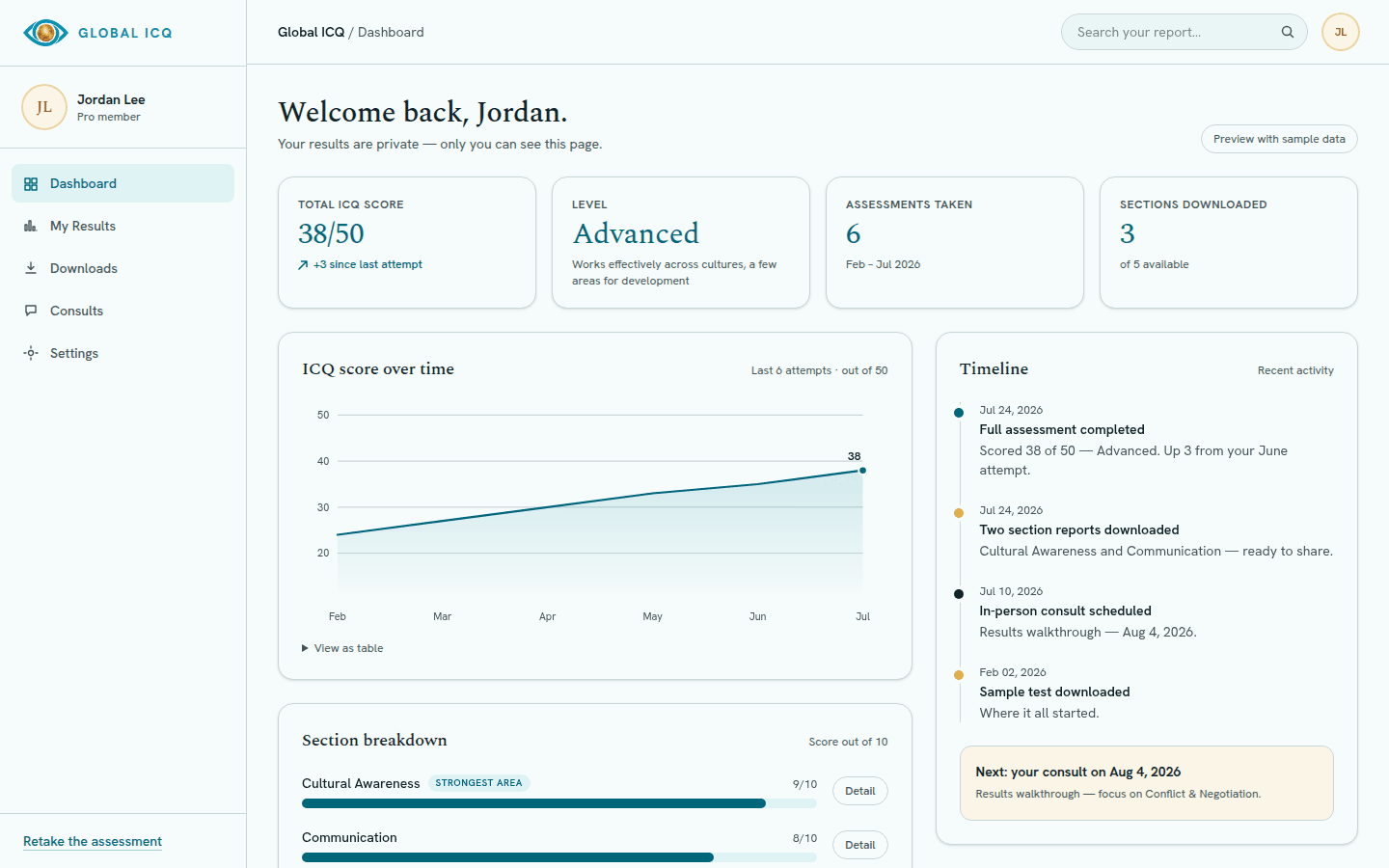
Task: Open Settings from the sidebar
Action: (x=123, y=353)
